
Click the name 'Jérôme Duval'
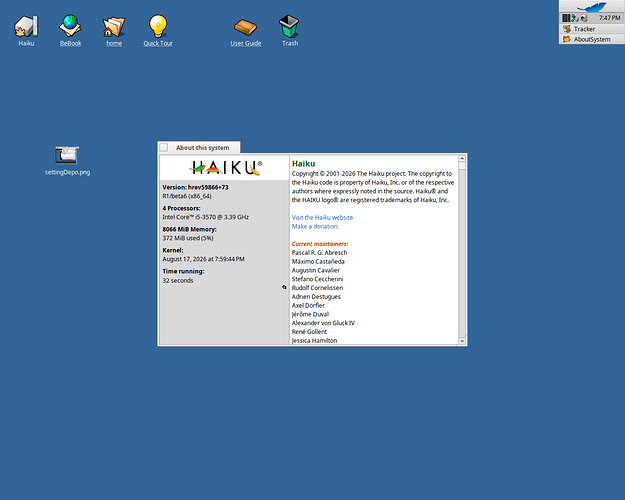point(310,314)
